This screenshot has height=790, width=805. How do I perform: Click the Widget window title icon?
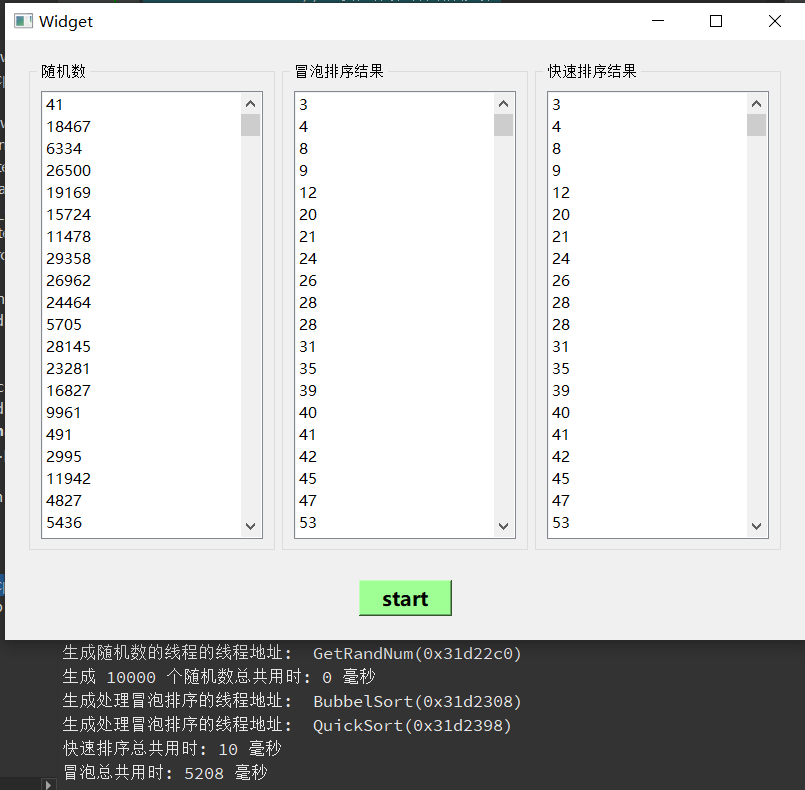pyautogui.click(x=23, y=21)
